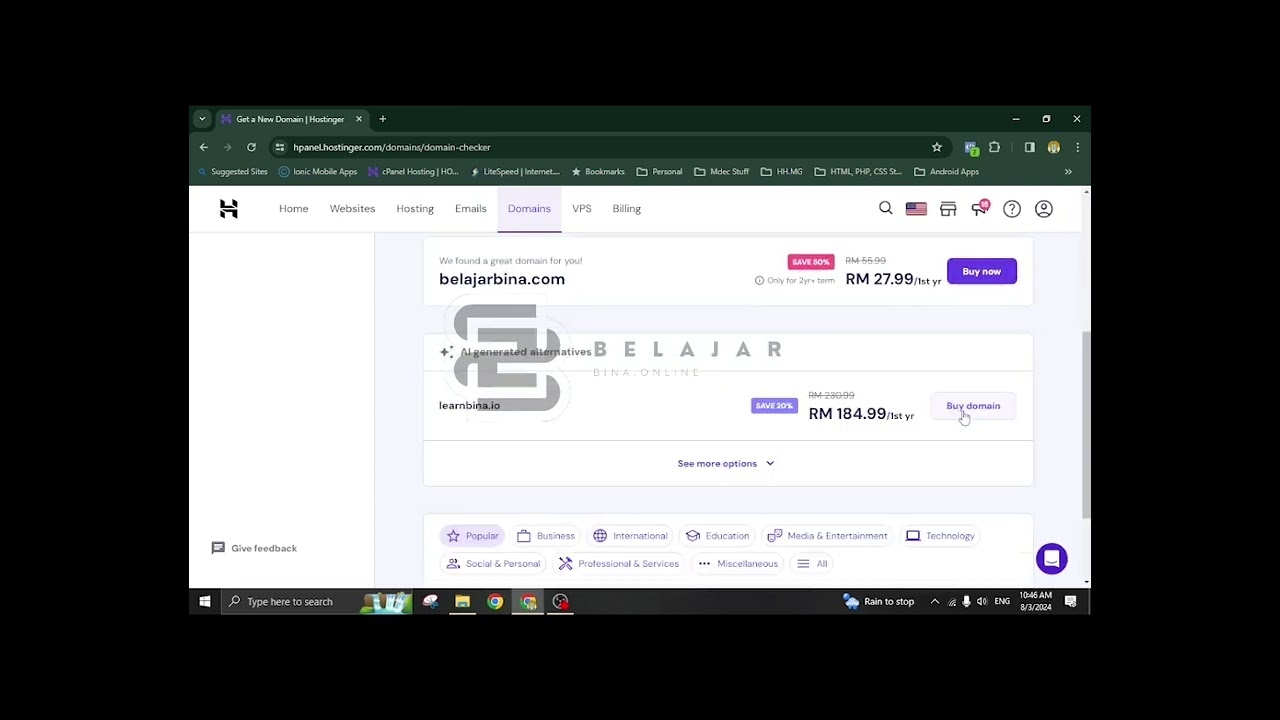This screenshot has height=720, width=1280.
Task: Click the Hostinger logo icon
Action: pos(229,209)
